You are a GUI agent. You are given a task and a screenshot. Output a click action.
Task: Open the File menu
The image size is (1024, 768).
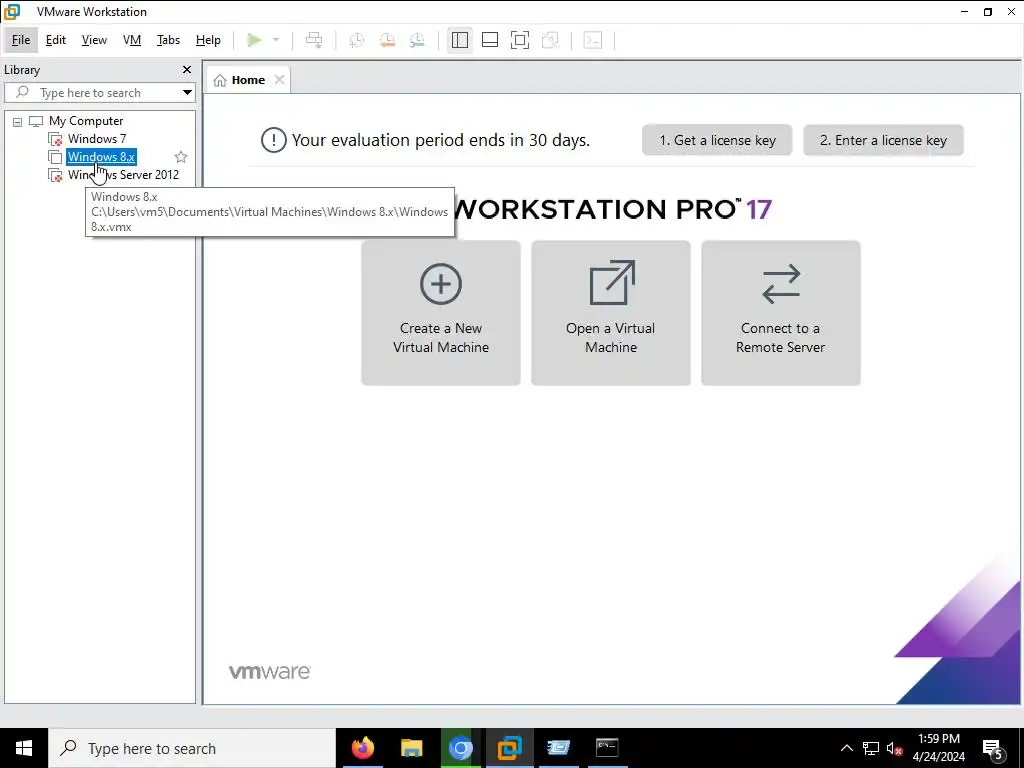coord(21,40)
